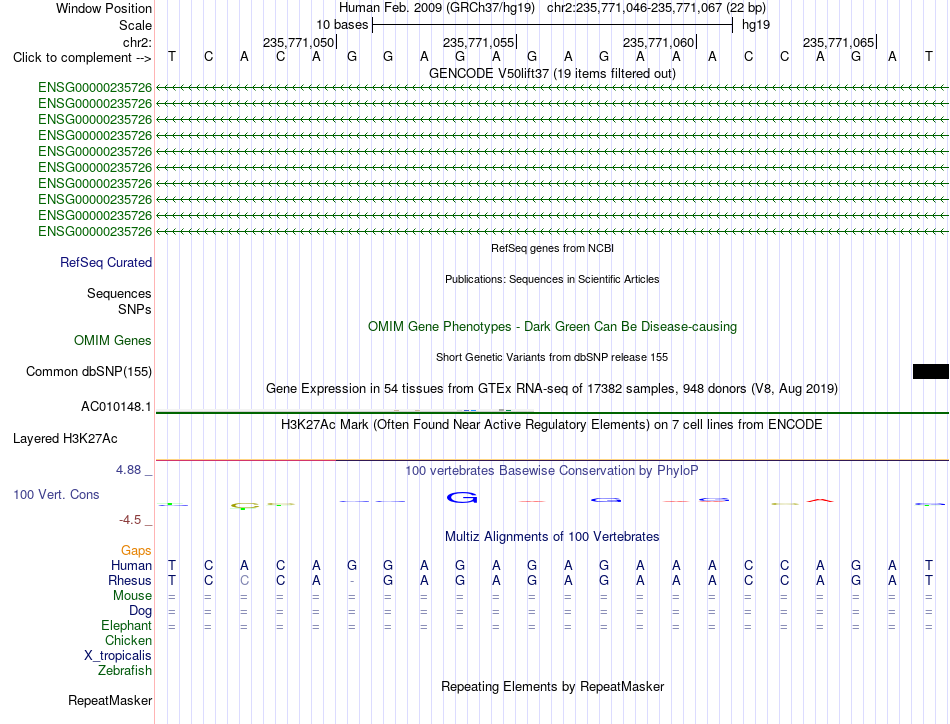Click the 'chr2:' ruler label
Image resolution: width=950 pixels, height=724 pixels.
pos(138,42)
